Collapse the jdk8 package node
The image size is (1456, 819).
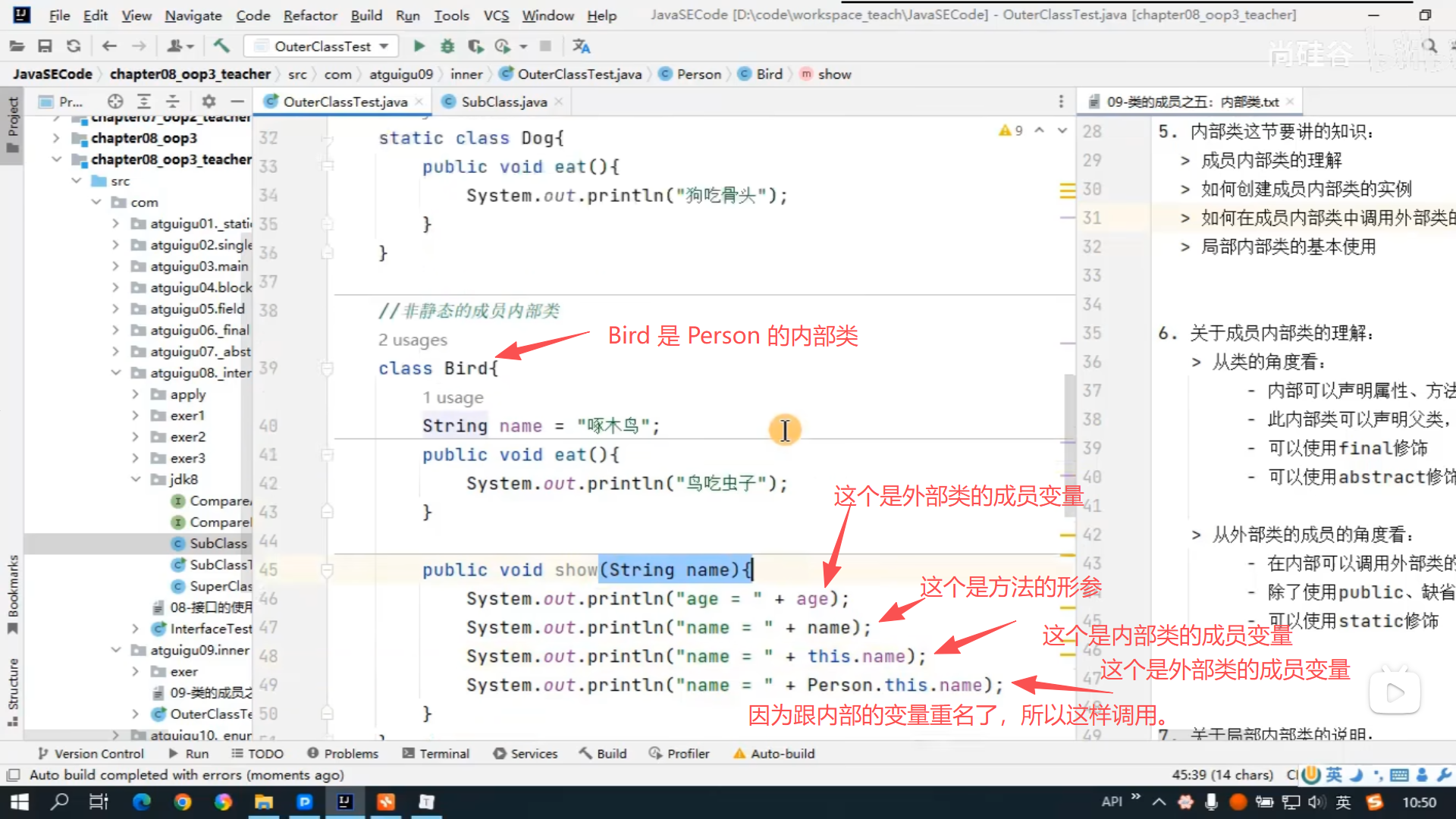pyautogui.click(x=136, y=479)
